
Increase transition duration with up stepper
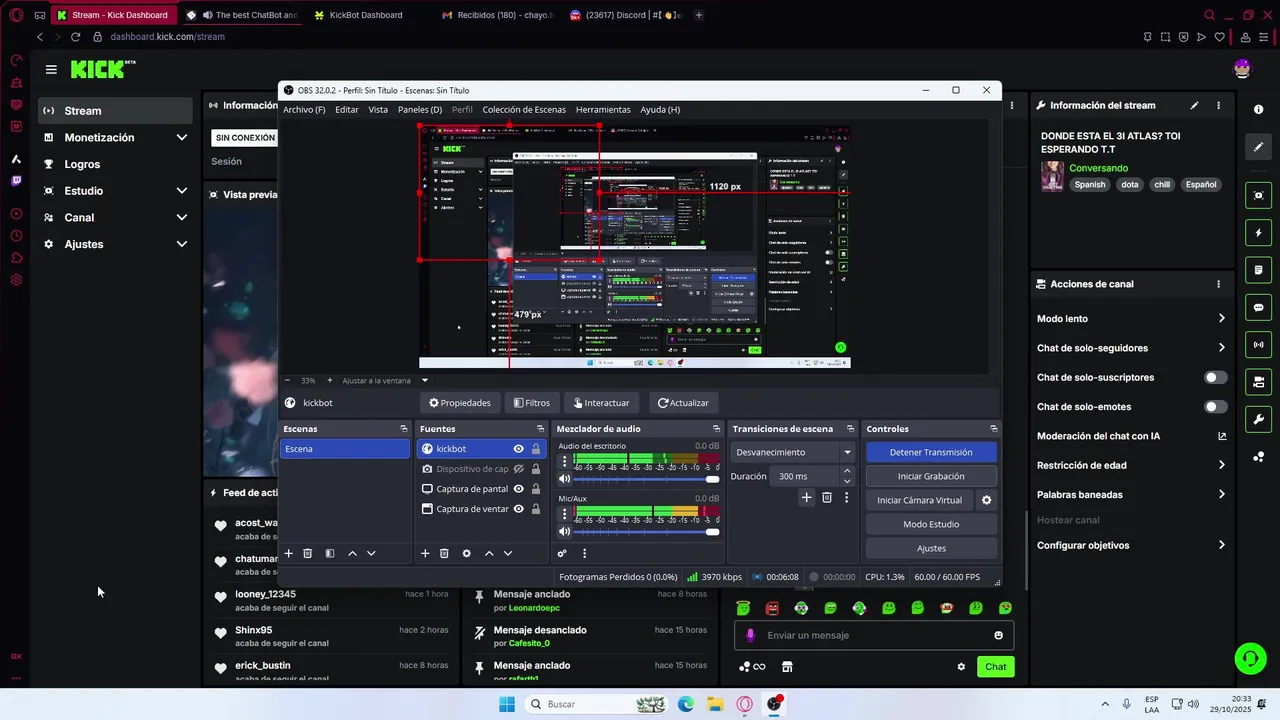(x=847, y=471)
